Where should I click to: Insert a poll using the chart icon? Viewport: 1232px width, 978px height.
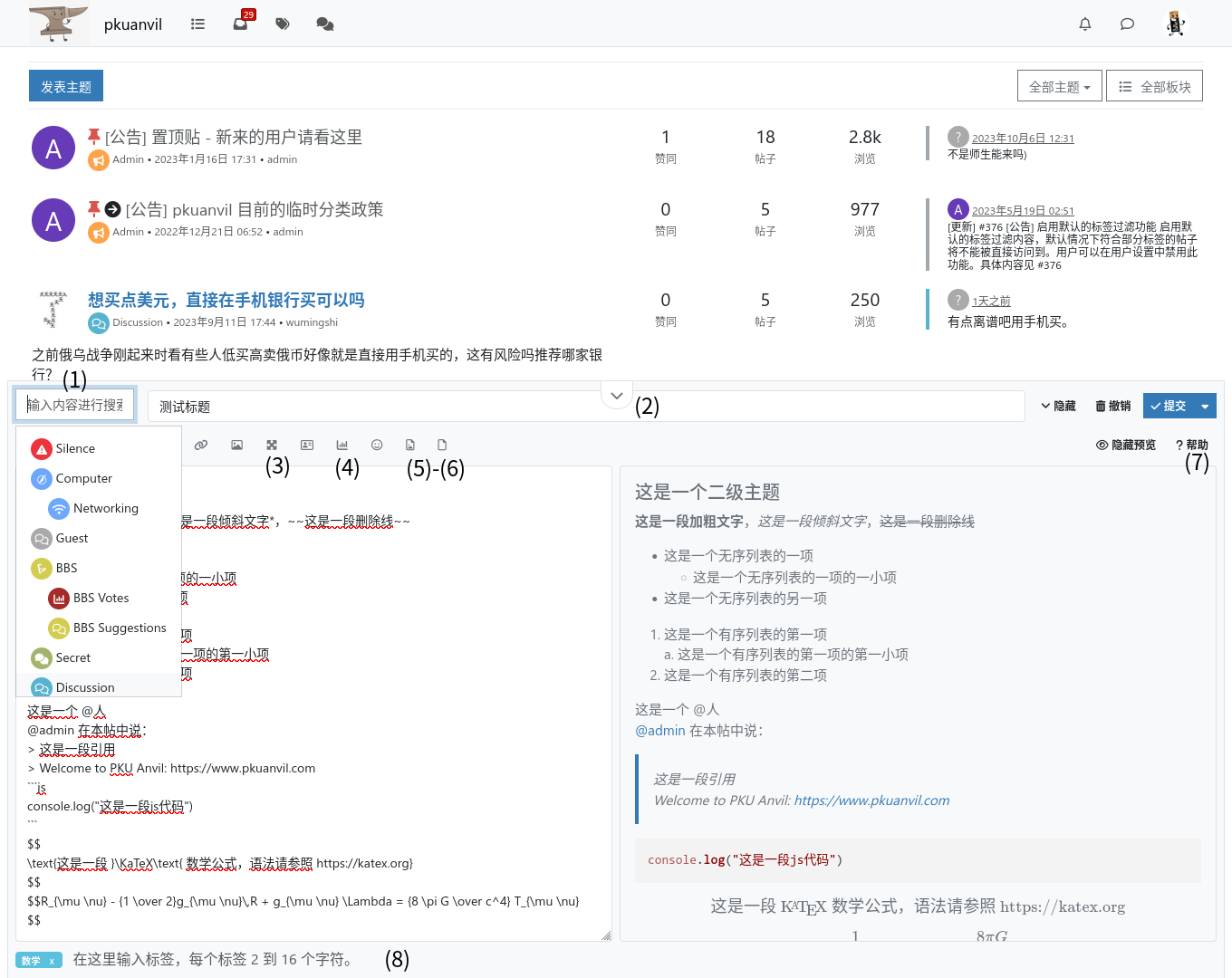point(342,445)
